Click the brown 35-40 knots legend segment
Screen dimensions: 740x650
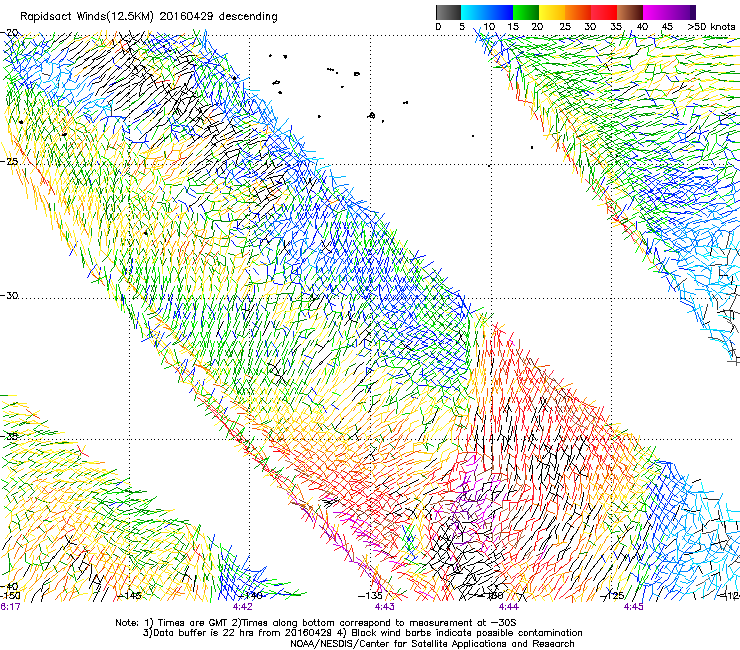[x=630, y=12]
